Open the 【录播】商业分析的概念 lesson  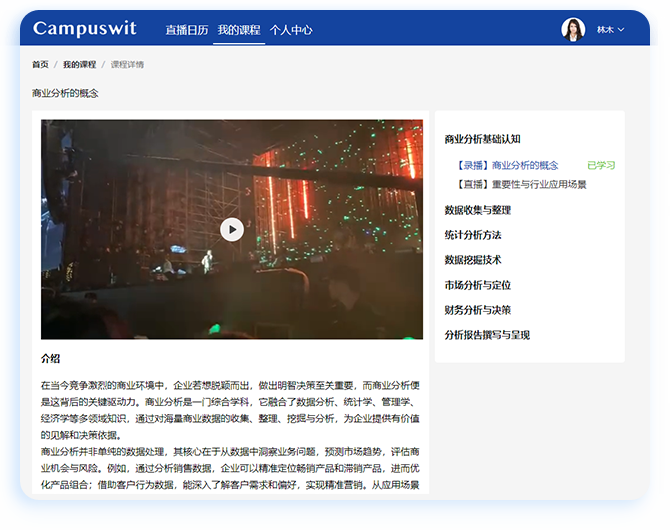tap(505, 165)
